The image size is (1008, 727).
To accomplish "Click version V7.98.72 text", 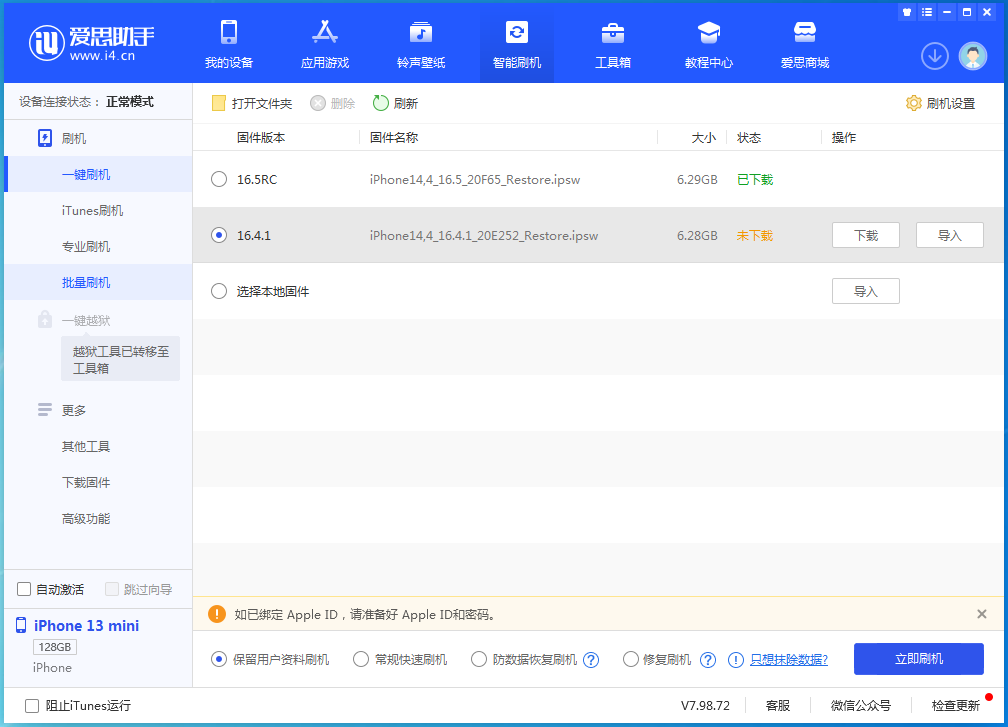I will 705,706.
